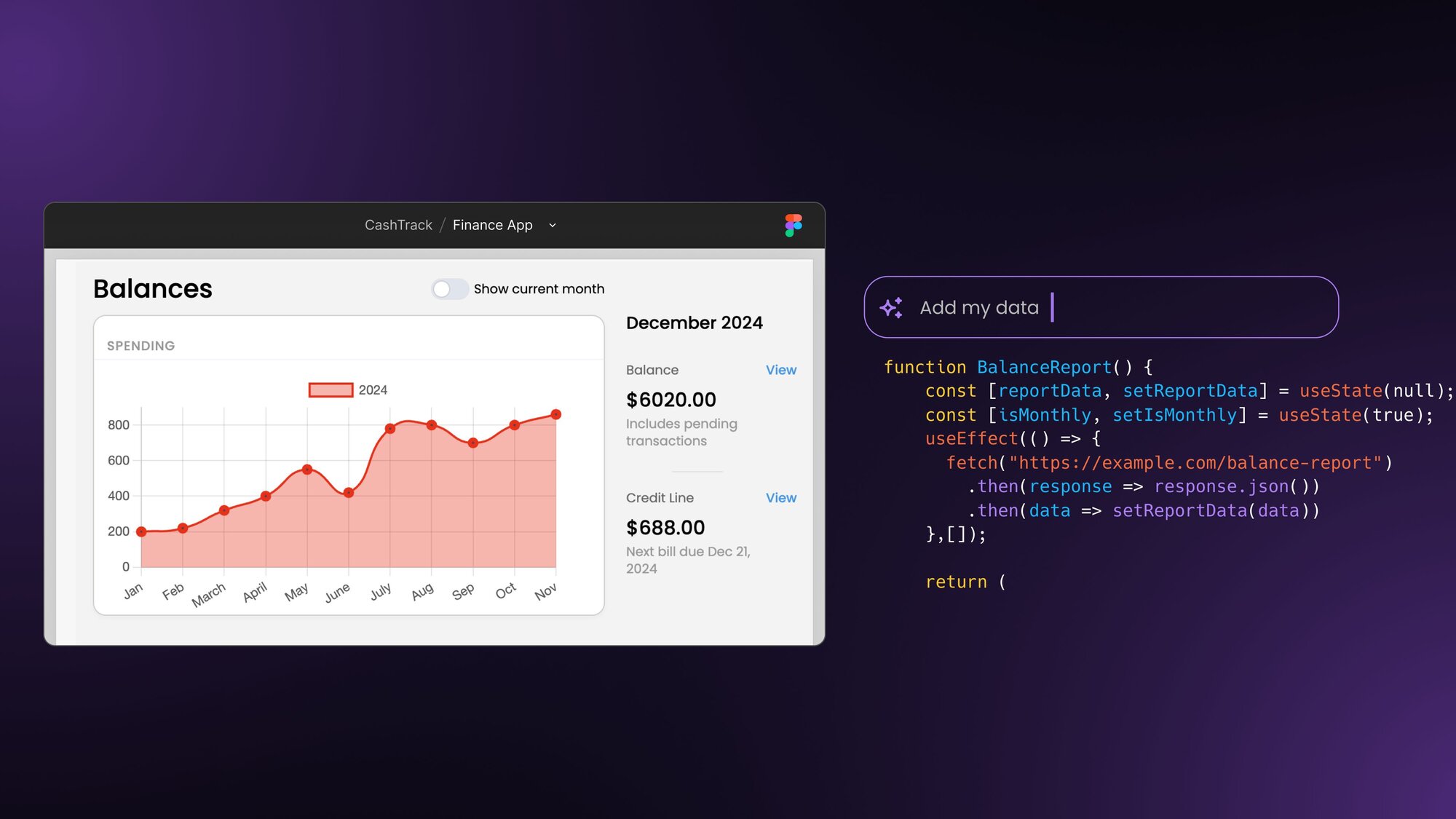Screen dimensions: 1456x819
Task: Click the Oct x-axis label
Action: [x=506, y=591]
